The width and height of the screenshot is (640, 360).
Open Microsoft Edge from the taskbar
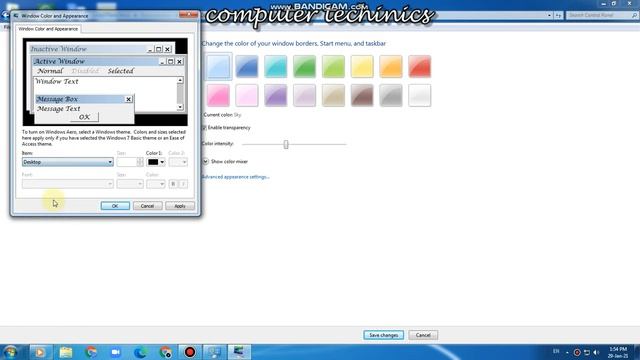click(140, 352)
